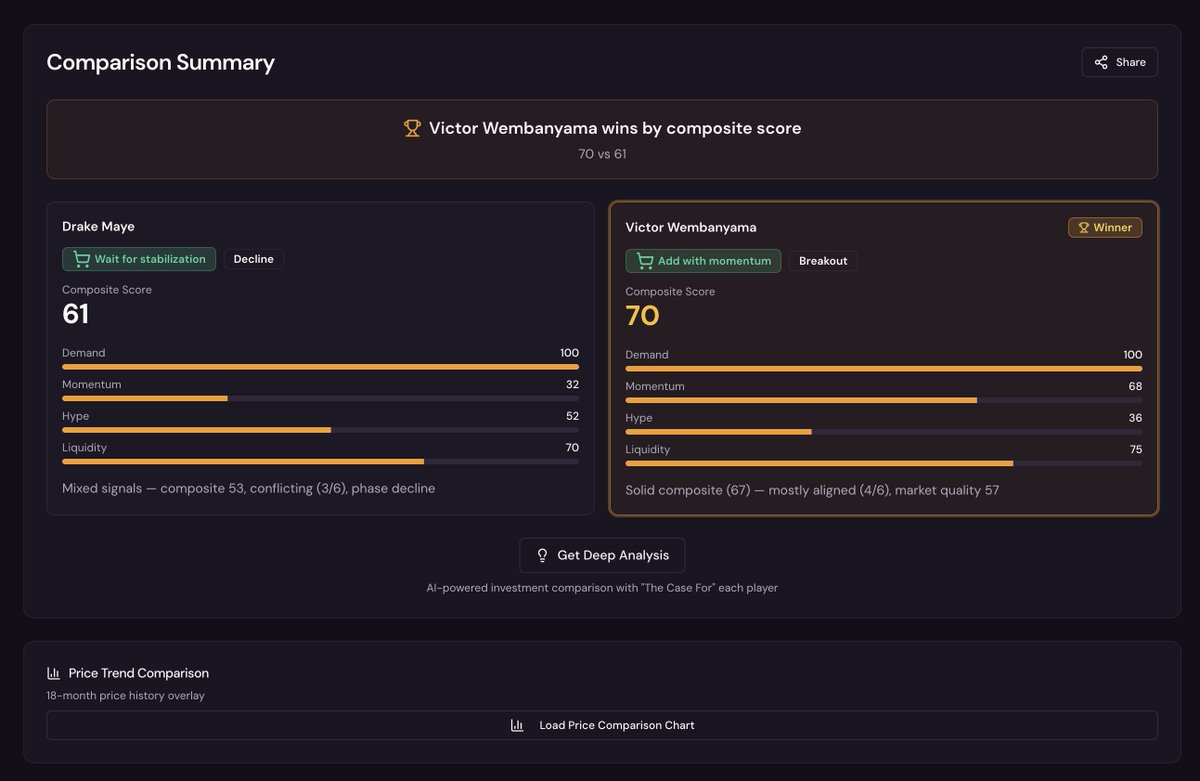
Task: Click Drake Maye's Demand label
Action: point(83,353)
